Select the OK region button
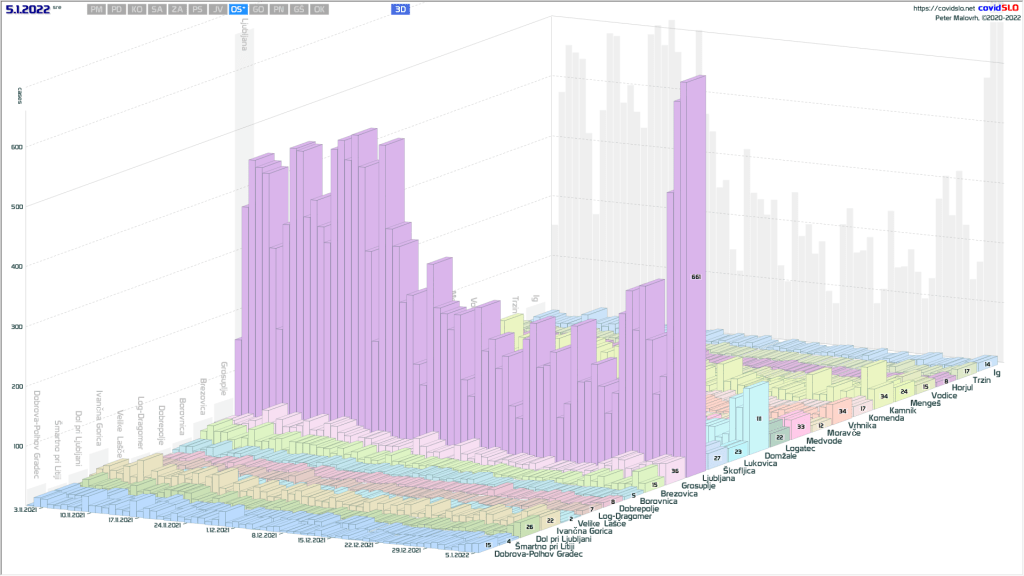1024x576 pixels. [x=318, y=9]
